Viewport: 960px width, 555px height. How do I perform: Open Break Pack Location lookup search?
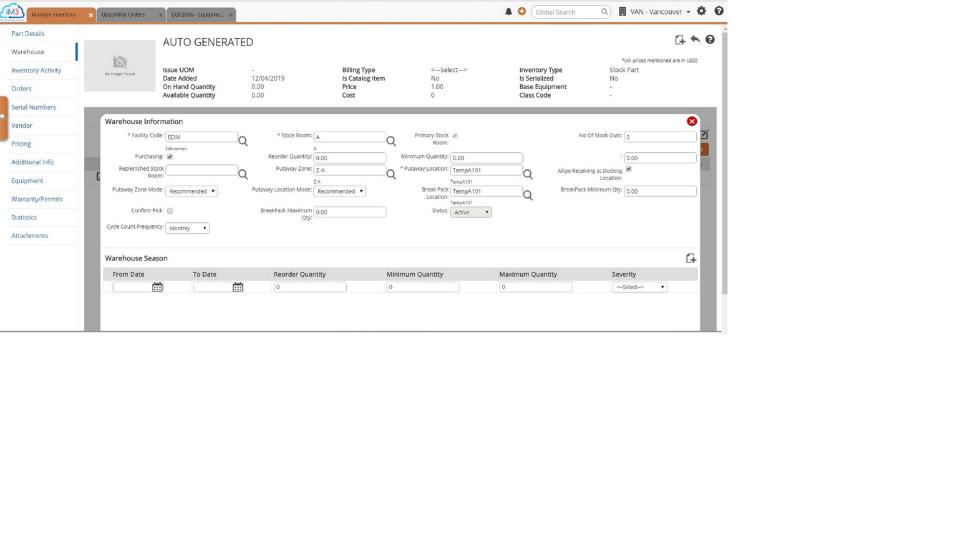[528, 195]
